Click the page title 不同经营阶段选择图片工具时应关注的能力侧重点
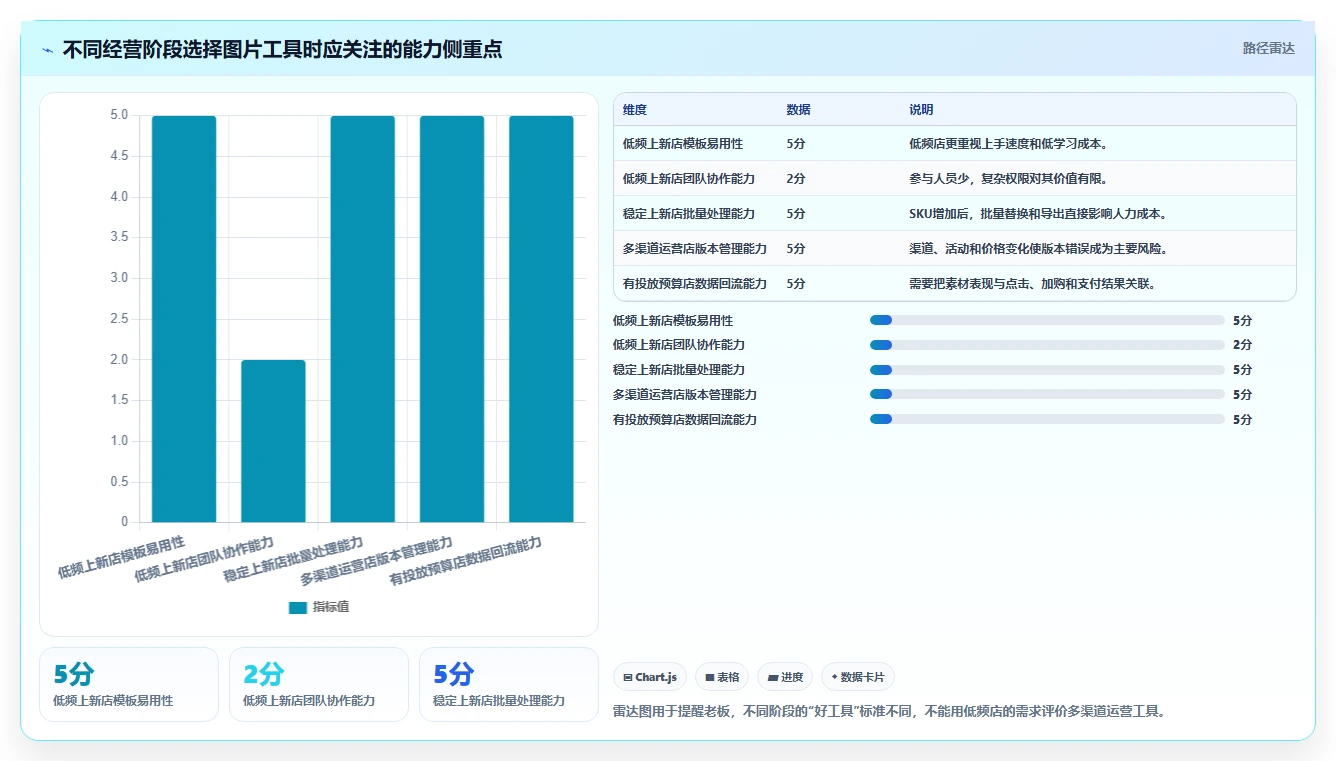Screen dimensions: 1336x761 (x=282, y=49)
